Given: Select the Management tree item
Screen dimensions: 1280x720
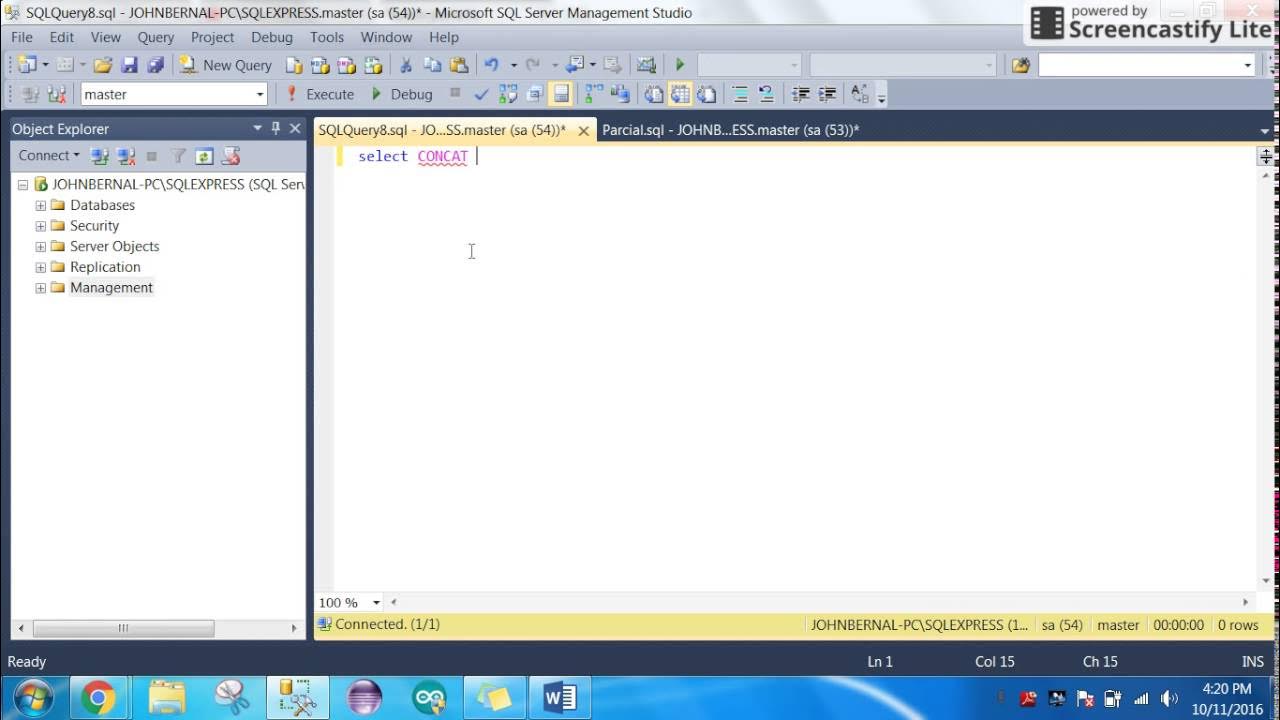Looking at the screenshot, I should click(111, 288).
